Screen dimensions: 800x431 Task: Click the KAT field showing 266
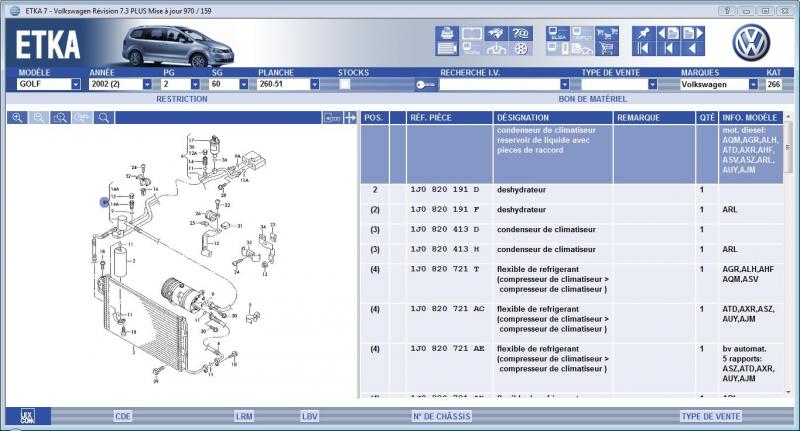(x=773, y=85)
